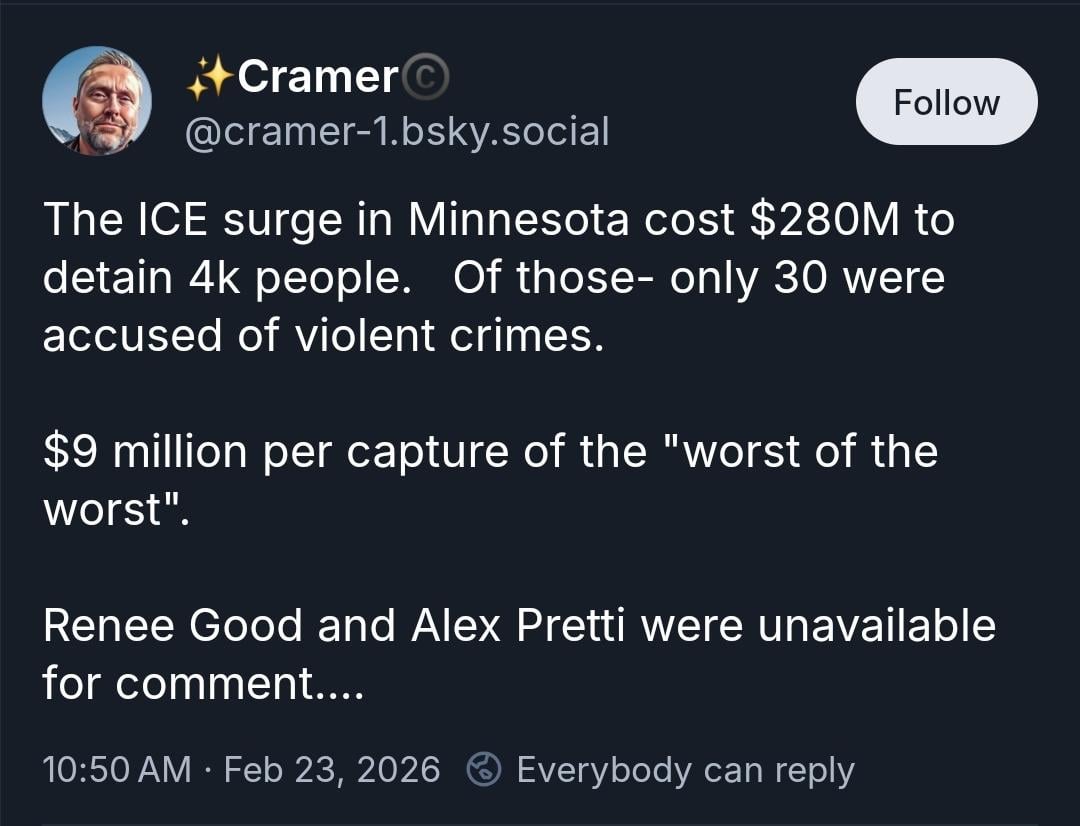The image size is (1080, 826).
Task: Click the "for comment...." closing line
Action: click(201, 683)
